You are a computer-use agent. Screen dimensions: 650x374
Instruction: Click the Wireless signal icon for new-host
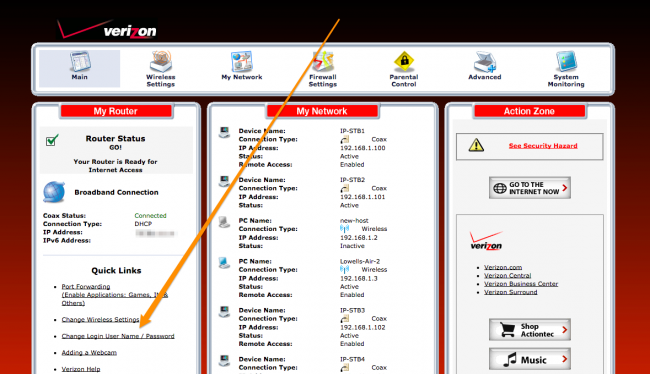click(x=344, y=229)
